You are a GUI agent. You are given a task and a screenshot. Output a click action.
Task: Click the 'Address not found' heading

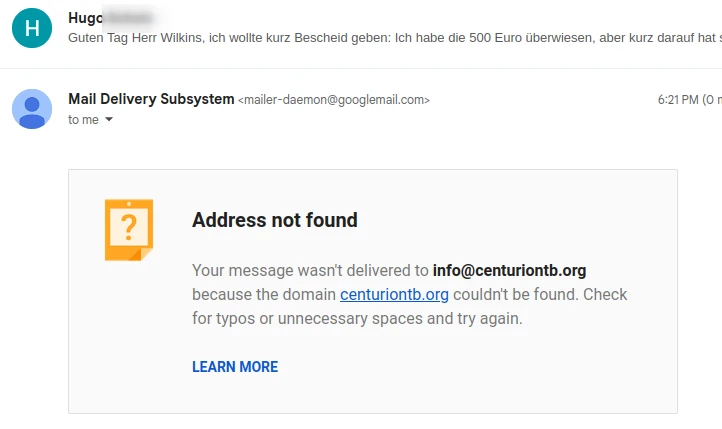pos(275,220)
